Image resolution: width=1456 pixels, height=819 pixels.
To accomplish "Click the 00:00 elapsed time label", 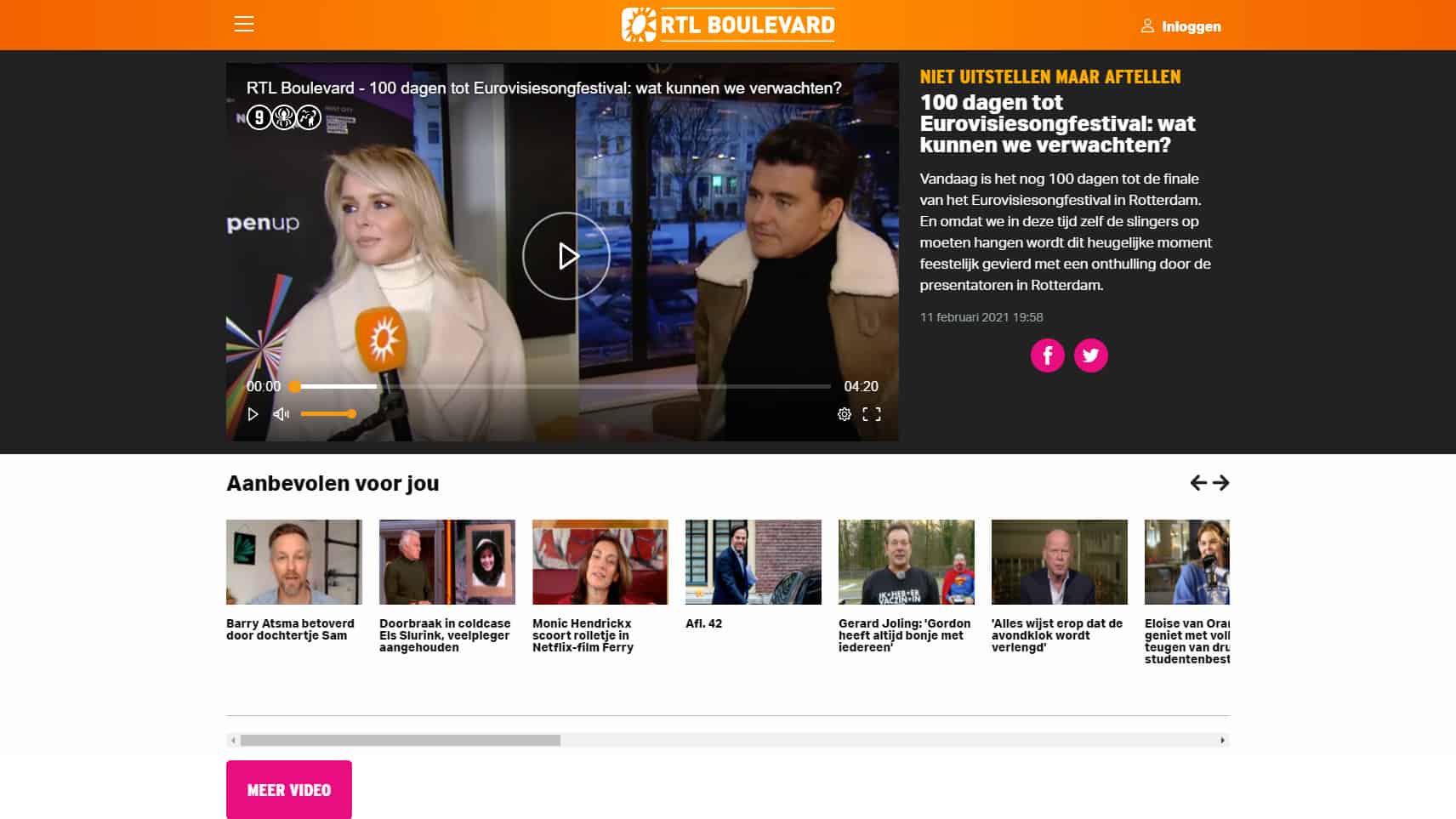I will [264, 386].
